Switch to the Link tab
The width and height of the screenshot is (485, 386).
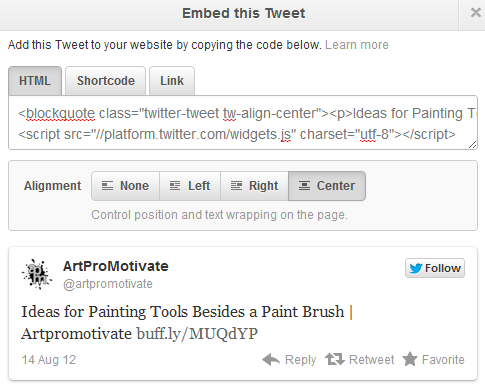pos(172,81)
